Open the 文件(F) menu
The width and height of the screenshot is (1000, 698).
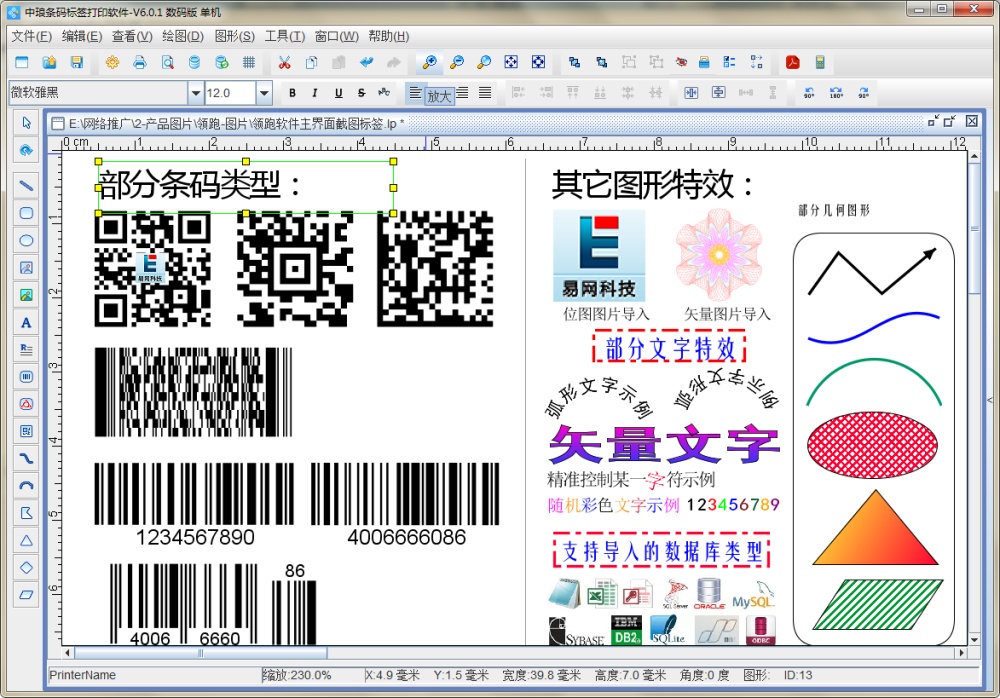[31, 36]
